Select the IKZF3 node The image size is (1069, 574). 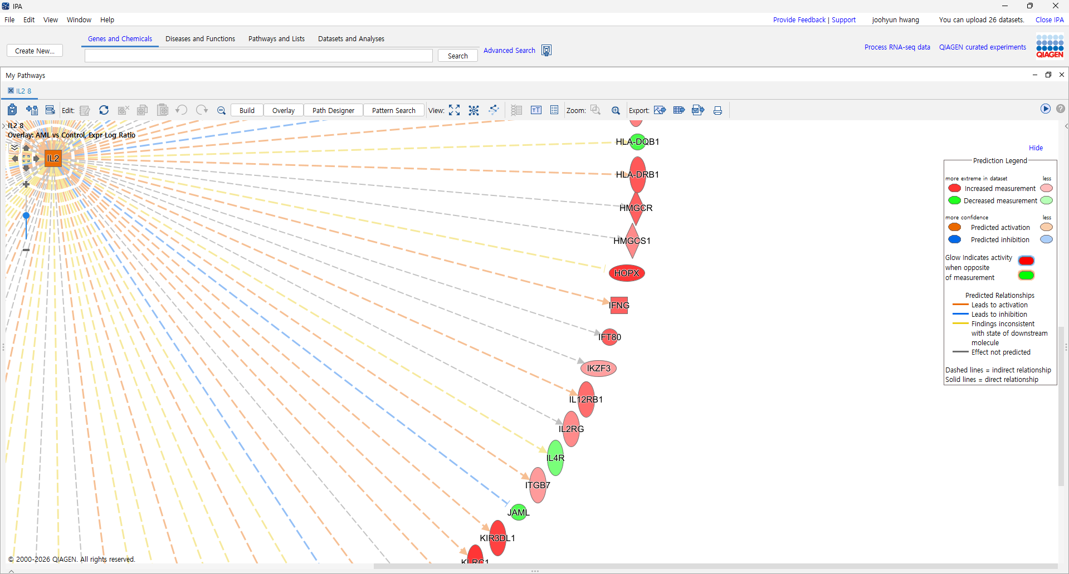coord(599,369)
